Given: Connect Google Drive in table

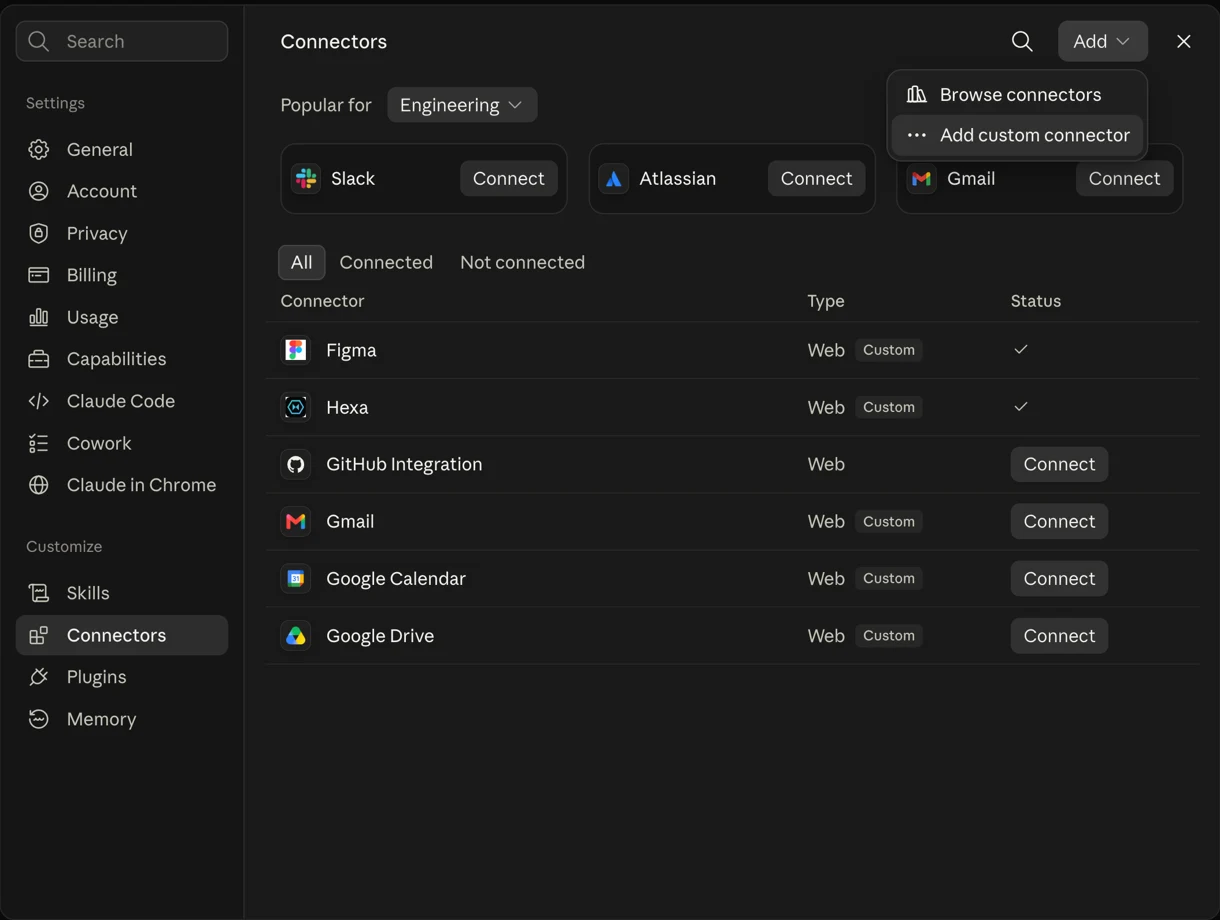Looking at the screenshot, I should (x=1059, y=635).
